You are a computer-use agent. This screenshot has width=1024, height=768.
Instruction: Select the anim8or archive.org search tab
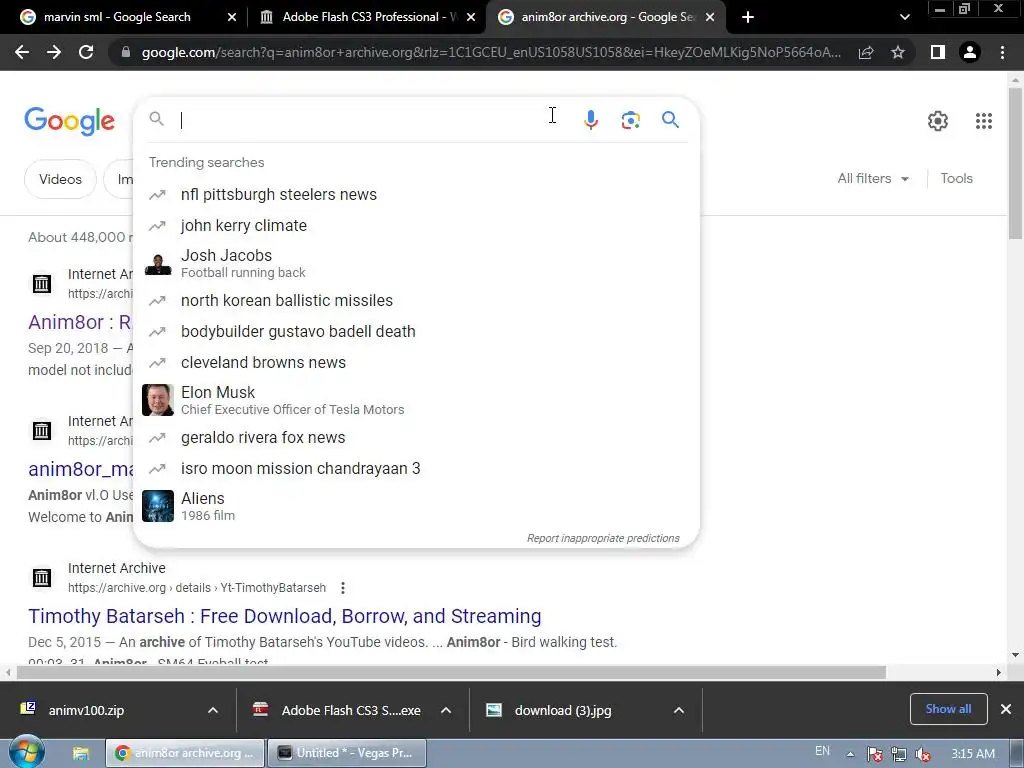coord(605,17)
